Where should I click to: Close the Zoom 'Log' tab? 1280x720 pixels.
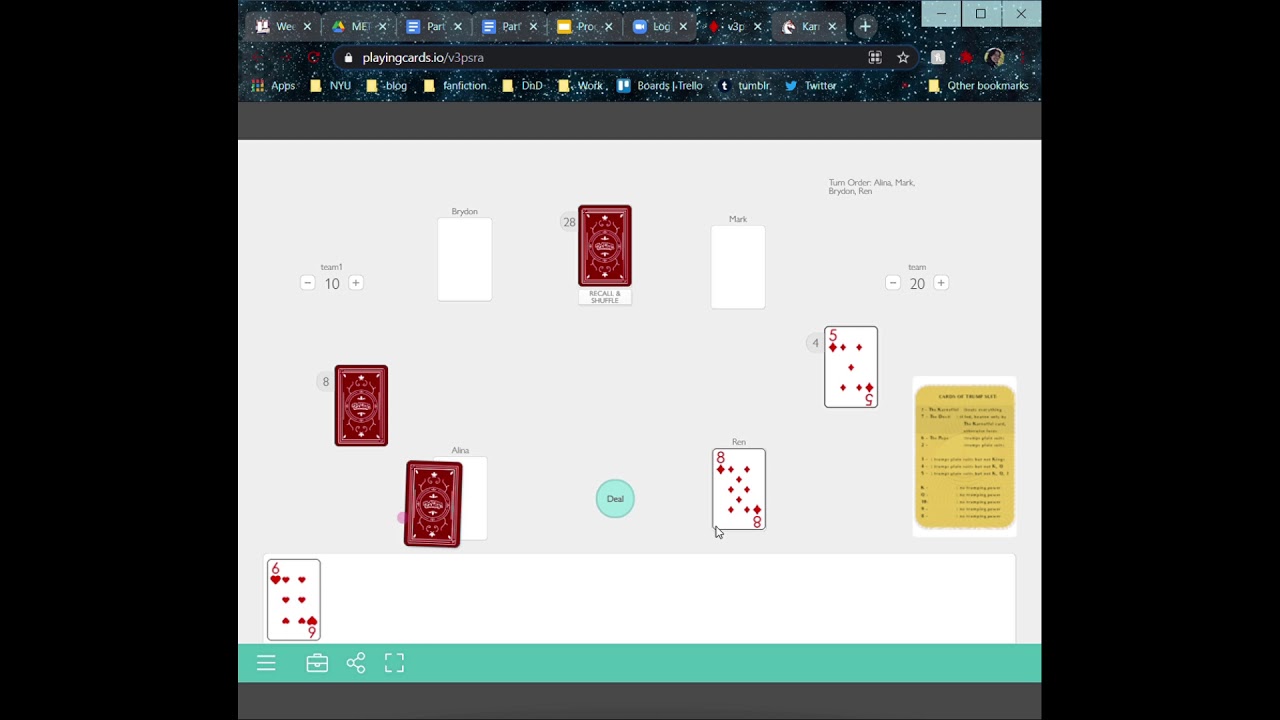coord(683,27)
